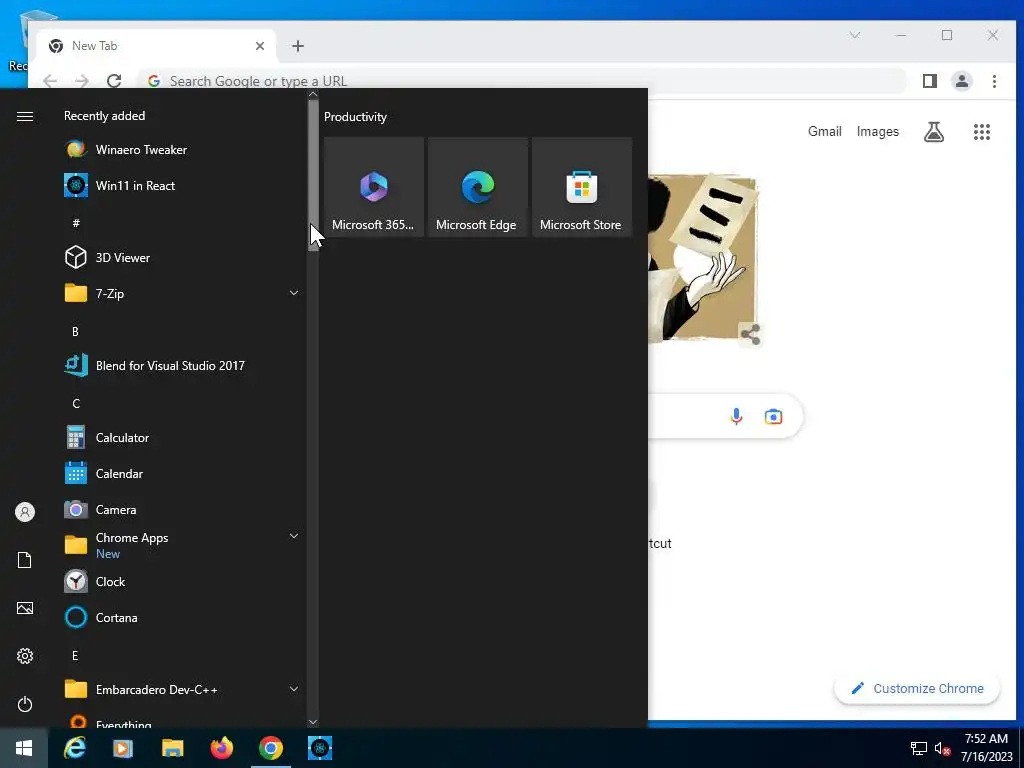Image resolution: width=1024 pixels, height=768 pixels.
Task: Click volume muted icon in system tray
Action: 942,748
